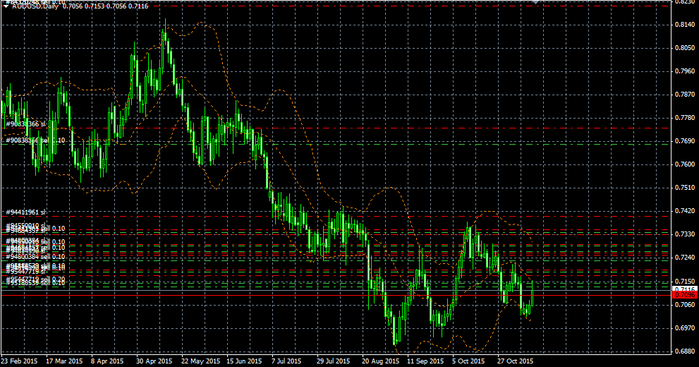Click the red 0.7096 price tag
Screen dimensions: 699x367
(x=686, y=295)
